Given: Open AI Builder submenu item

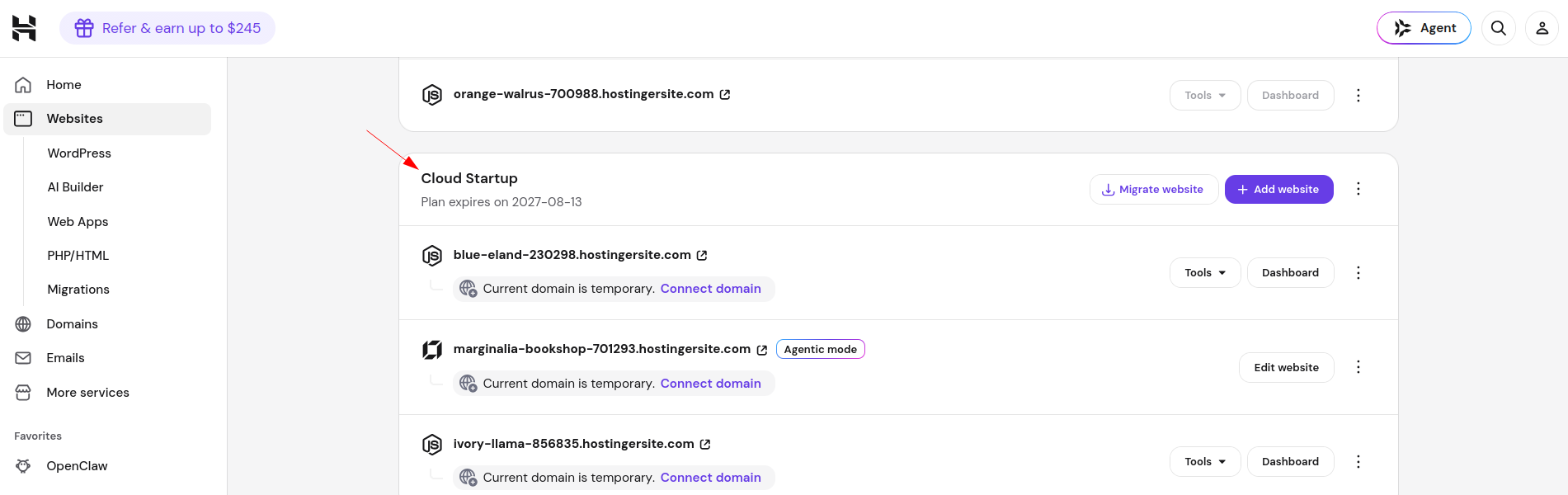Looking at the screenshot, I should point(75,187).
